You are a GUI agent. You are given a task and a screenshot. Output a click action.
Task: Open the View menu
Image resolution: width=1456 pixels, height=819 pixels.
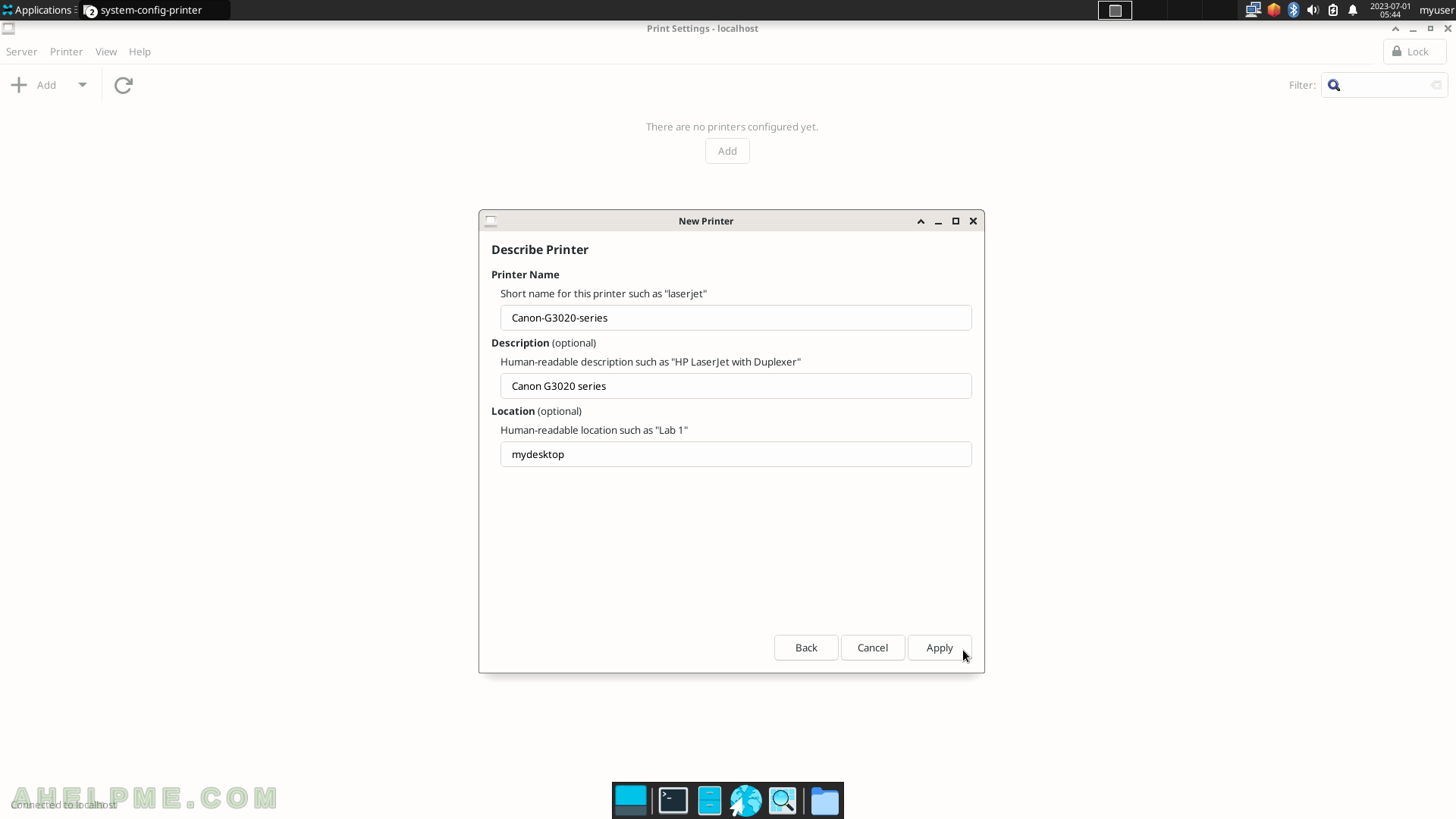[x=106, y=52]
